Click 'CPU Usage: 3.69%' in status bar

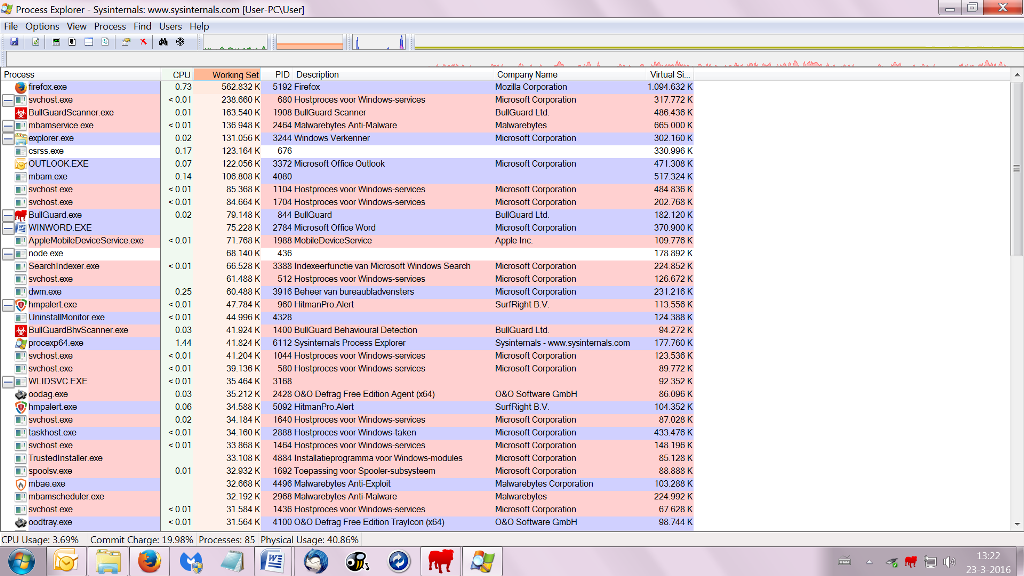pos(40,540)
